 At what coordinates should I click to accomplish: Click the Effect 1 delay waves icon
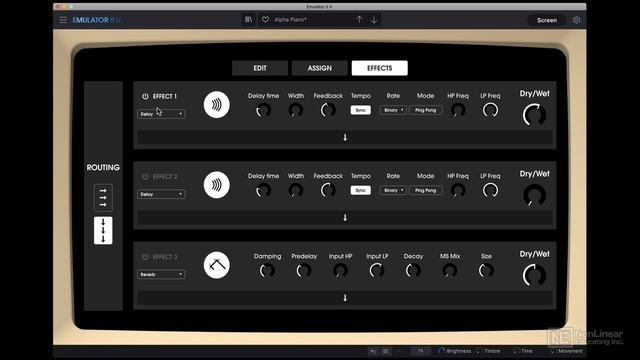coord(216,105)
